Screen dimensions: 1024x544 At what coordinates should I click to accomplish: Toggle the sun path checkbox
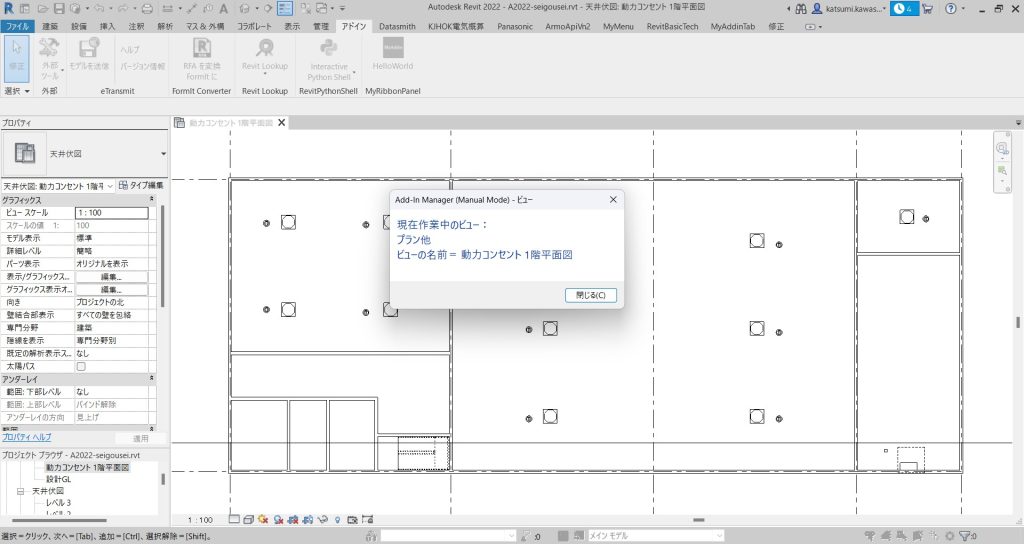[x=81, y=367]
